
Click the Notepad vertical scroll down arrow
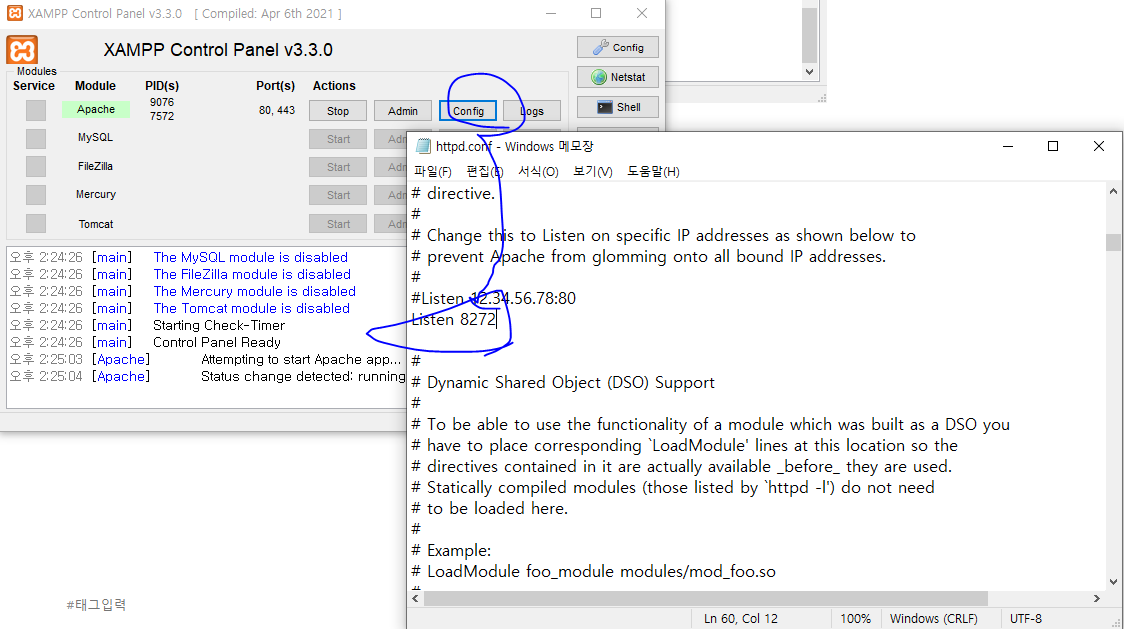pos(1113,582)
